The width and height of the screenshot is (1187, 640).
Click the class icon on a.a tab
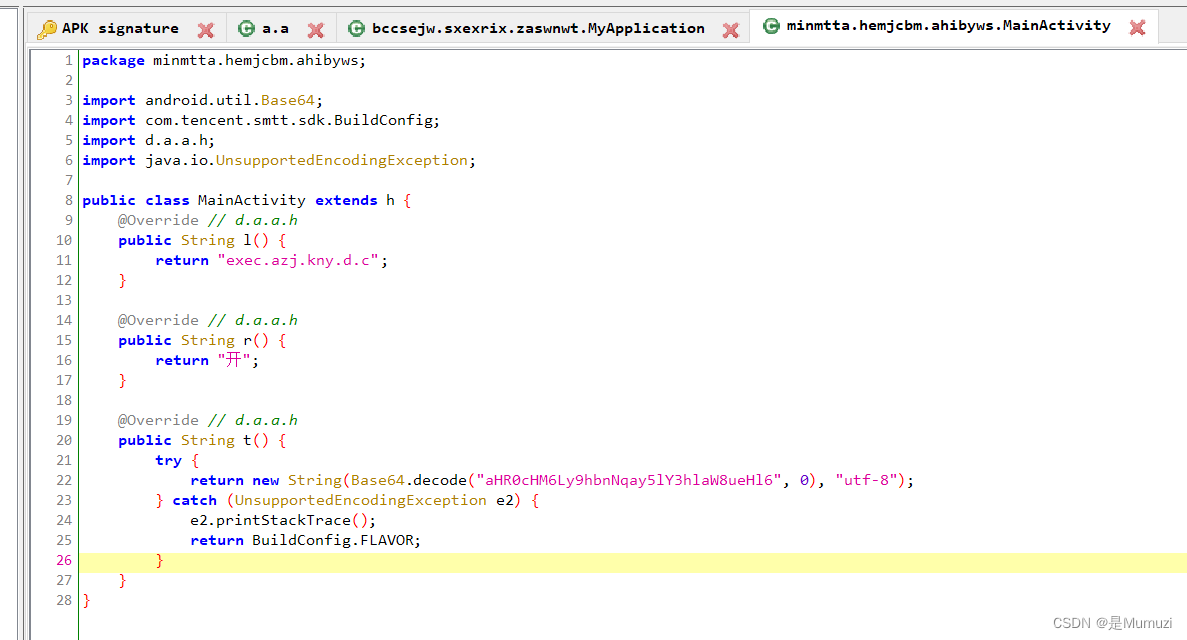246,28
